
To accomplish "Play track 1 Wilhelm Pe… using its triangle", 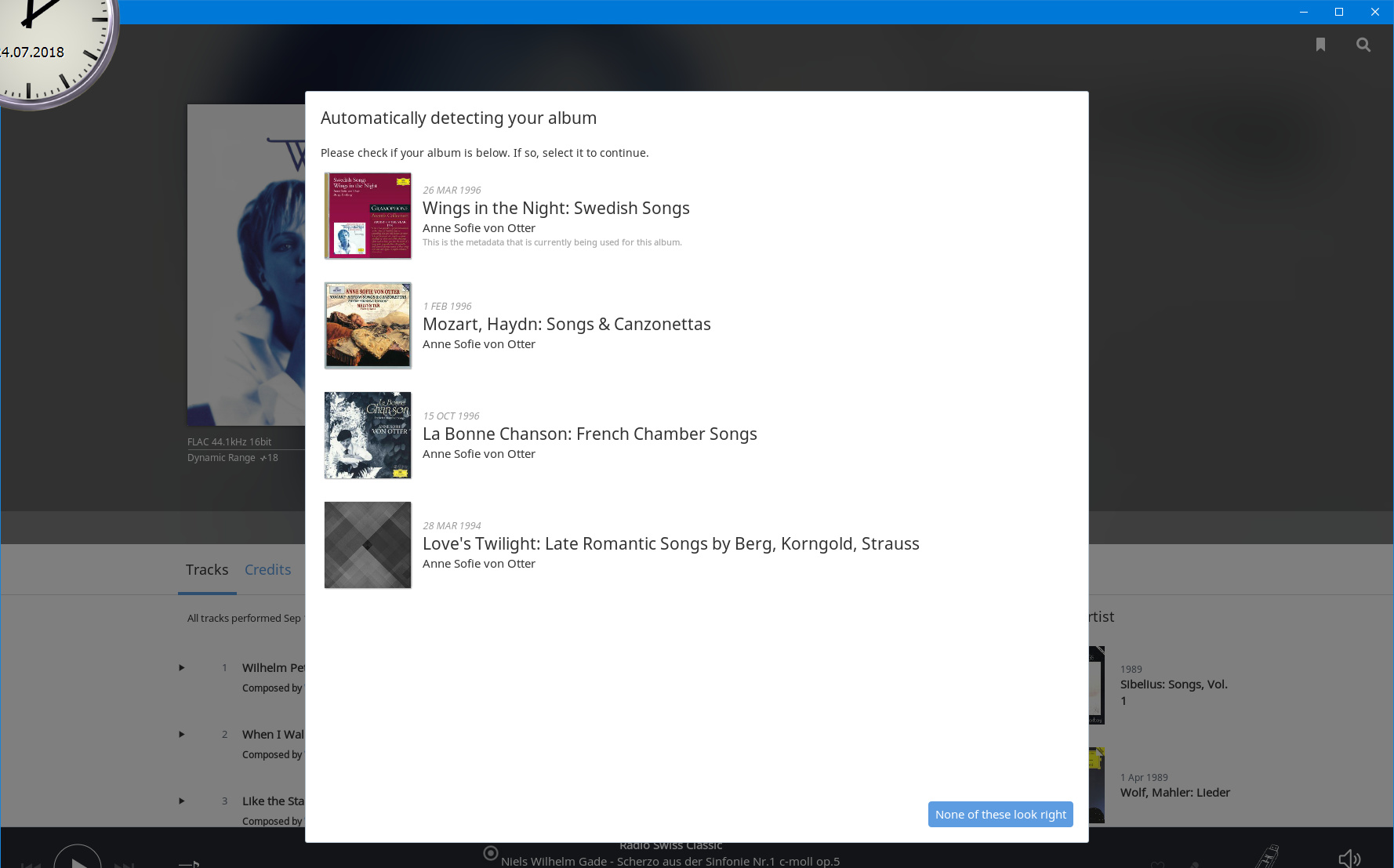I will click(182, 668).
